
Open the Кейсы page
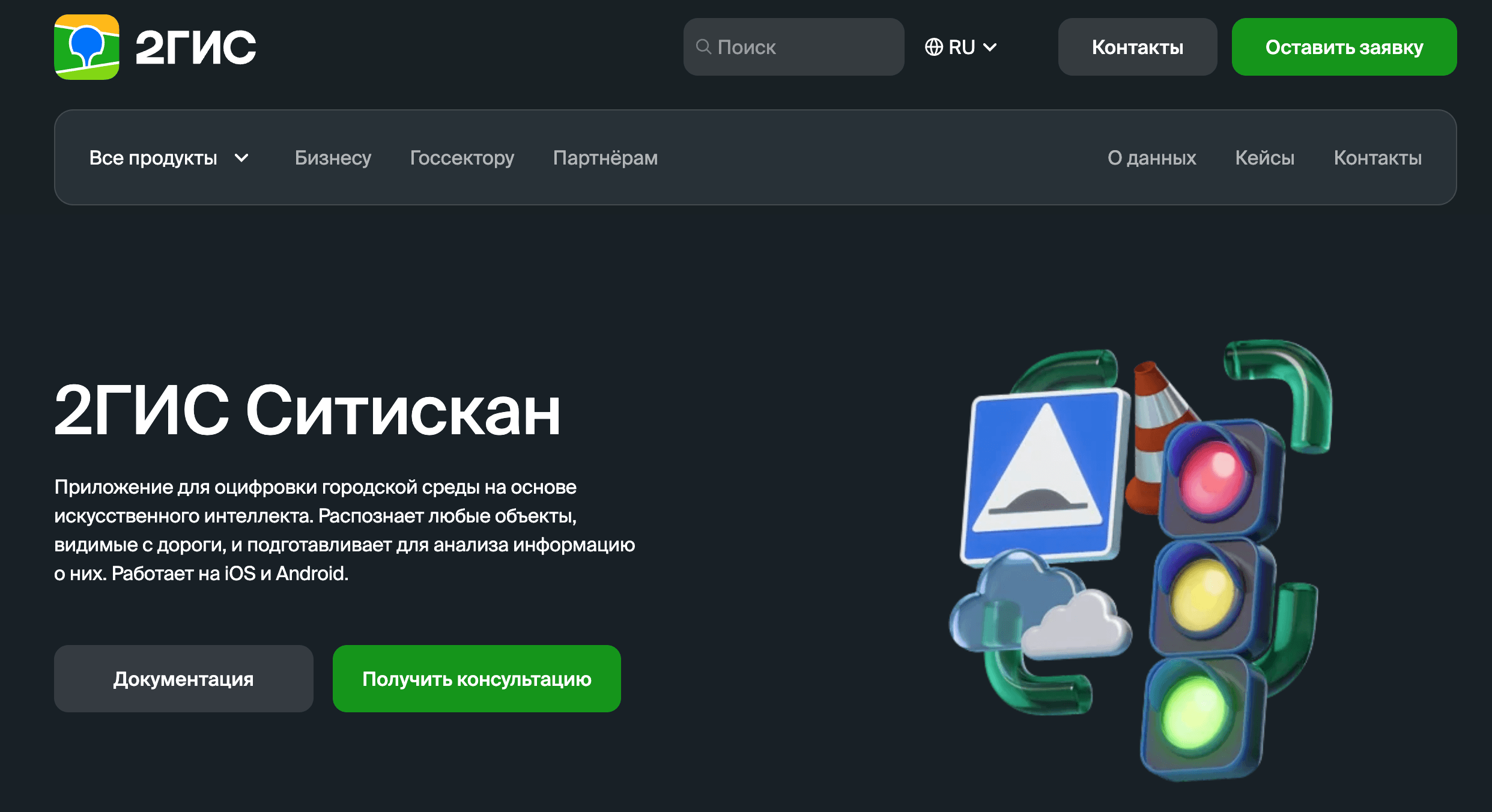1265,157
